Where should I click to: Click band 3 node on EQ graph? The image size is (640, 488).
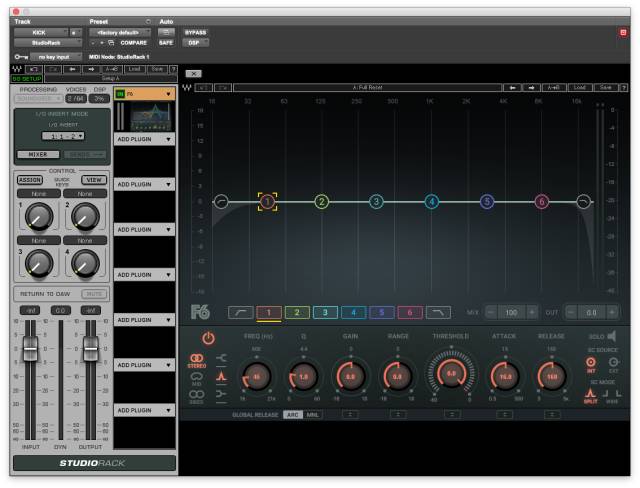(x=376, y=202)
